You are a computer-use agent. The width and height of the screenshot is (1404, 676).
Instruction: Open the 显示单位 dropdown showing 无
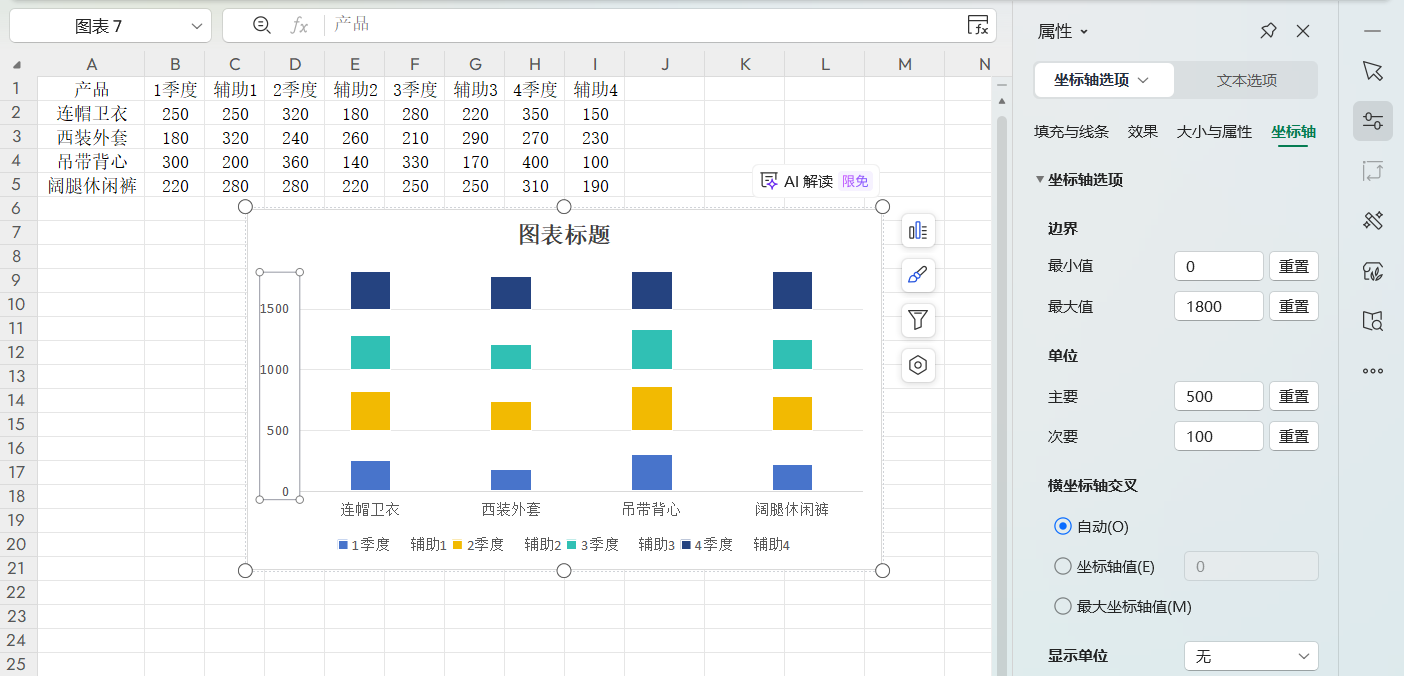tap(1251, 655)
